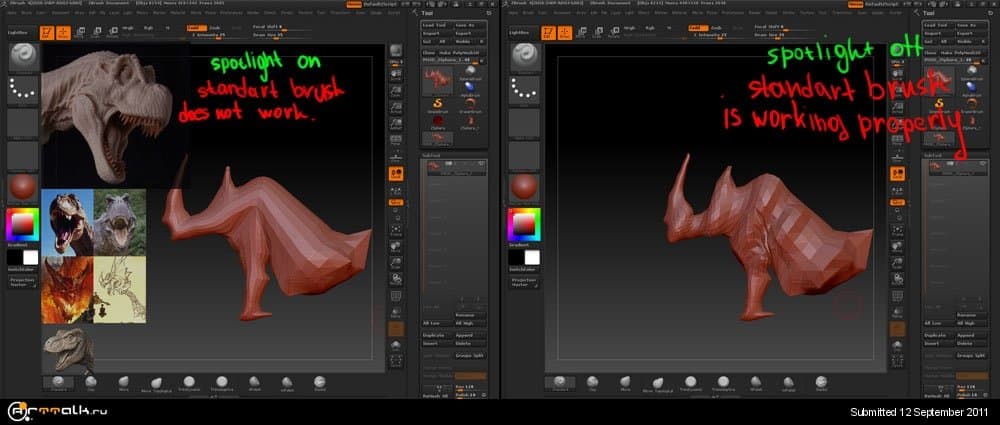Image resolution: width=1000 pixels, height=425 pixels.
Task: Choose the hPolish brush in left window
Action: [287, 382]
